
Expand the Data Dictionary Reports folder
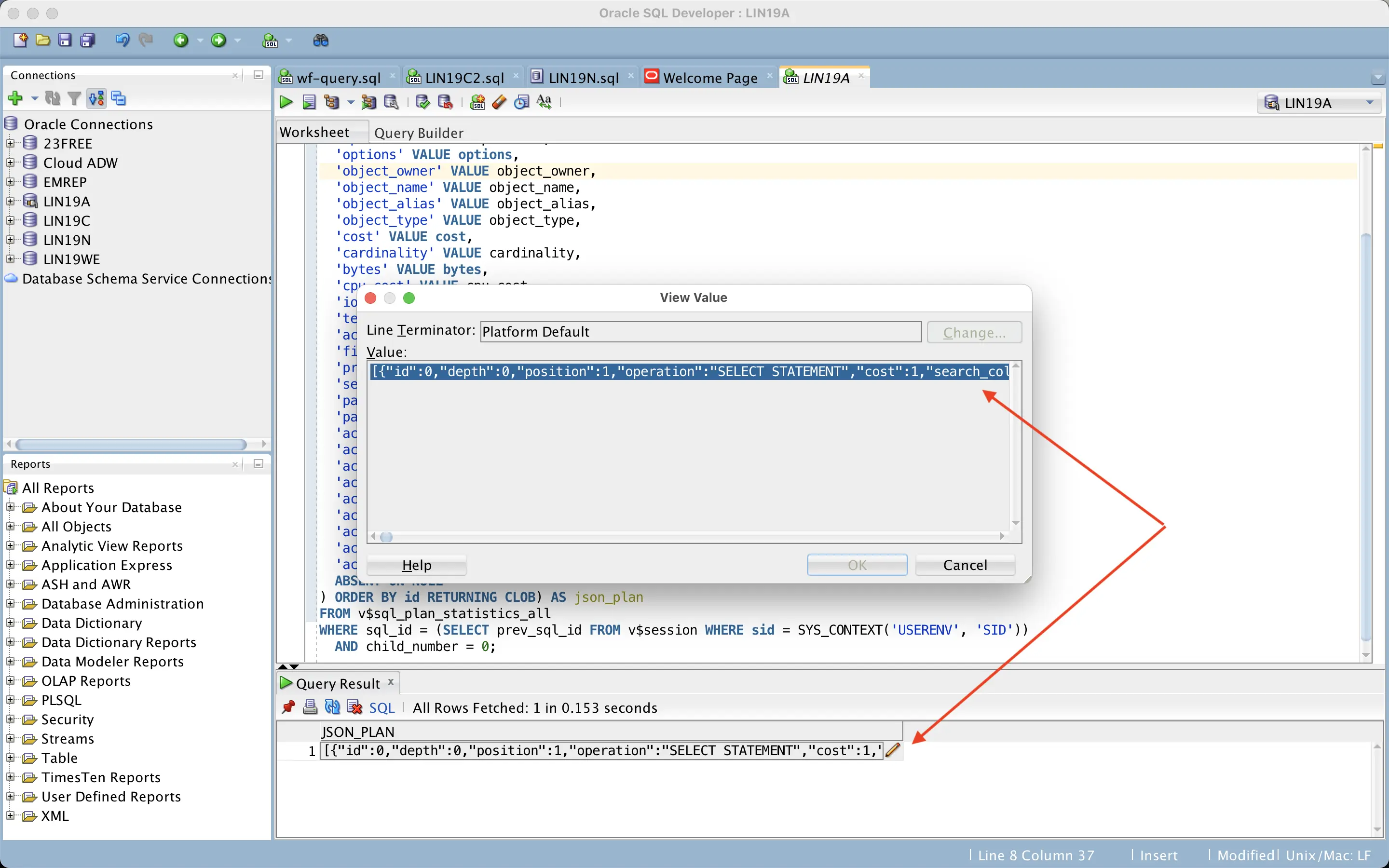[10, 642]
